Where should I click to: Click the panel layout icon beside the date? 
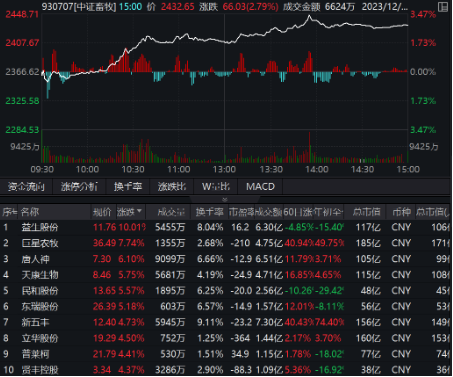[443, 7]
